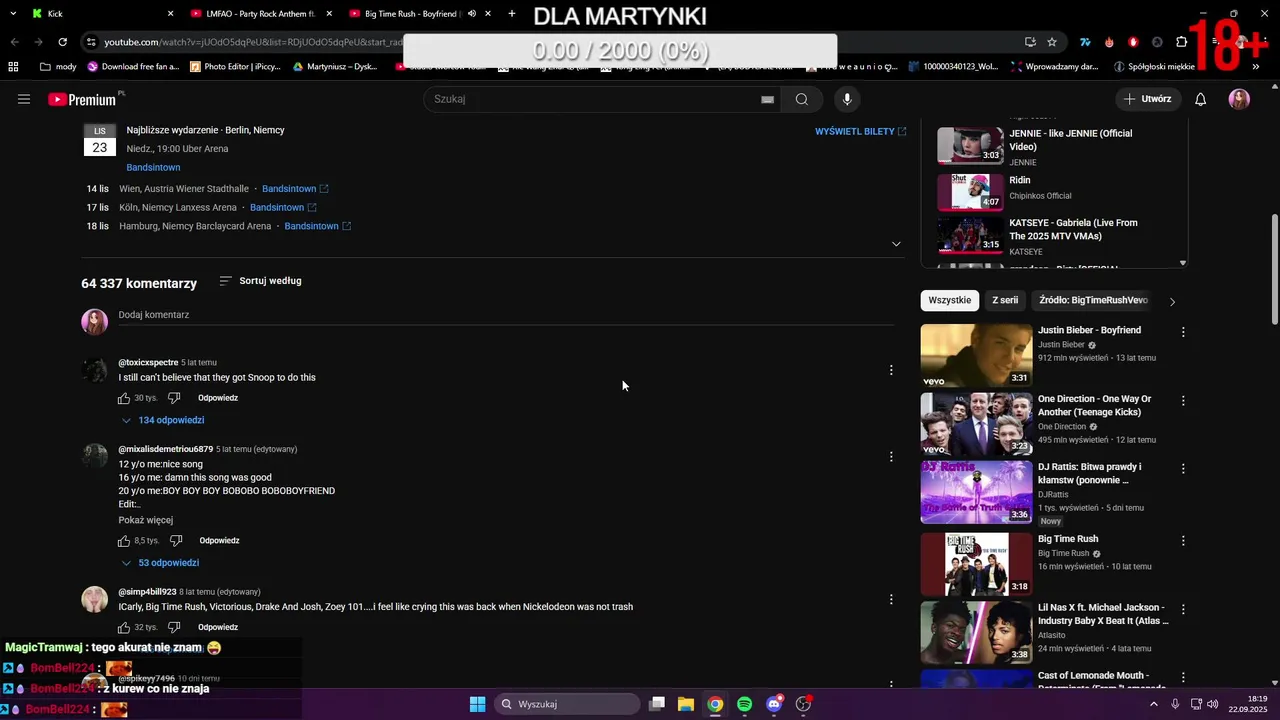
Task: Like the @mixalisdemetriou6879 comment
Action: 124,541
